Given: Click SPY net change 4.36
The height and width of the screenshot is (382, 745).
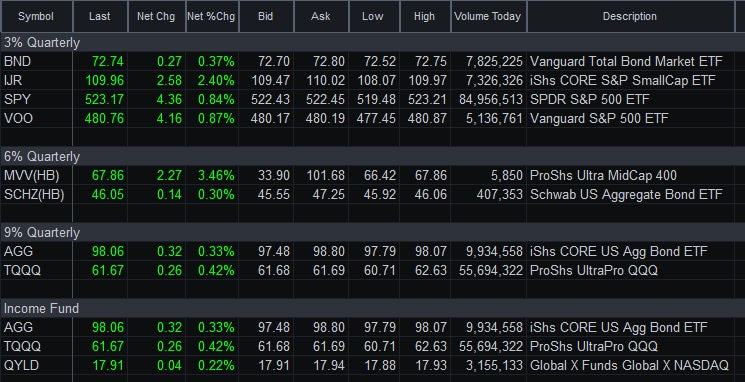Looking at the screenshot, I should click(x=169, y=99).
